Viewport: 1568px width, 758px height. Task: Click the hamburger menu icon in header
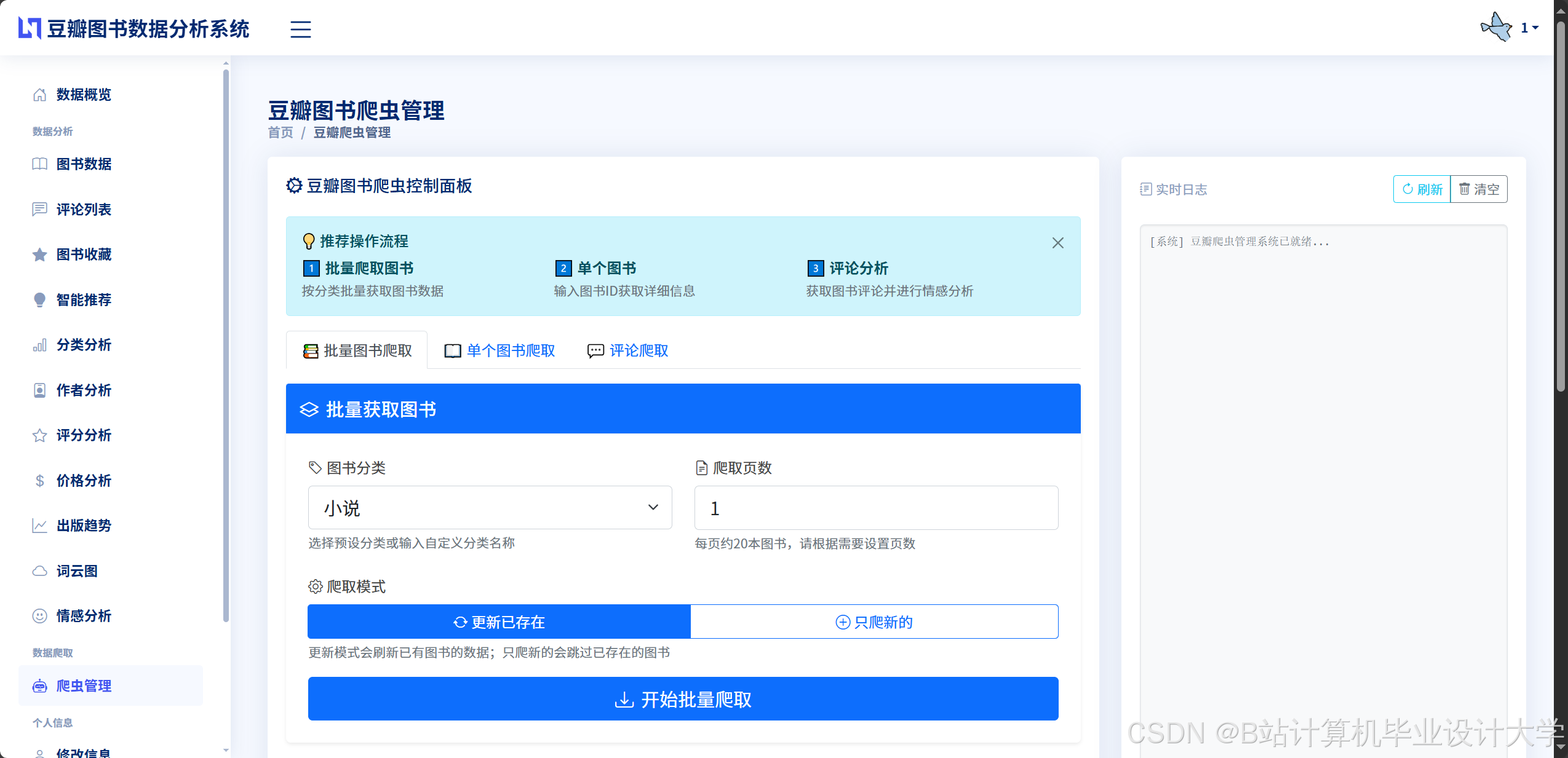[300, 29]
